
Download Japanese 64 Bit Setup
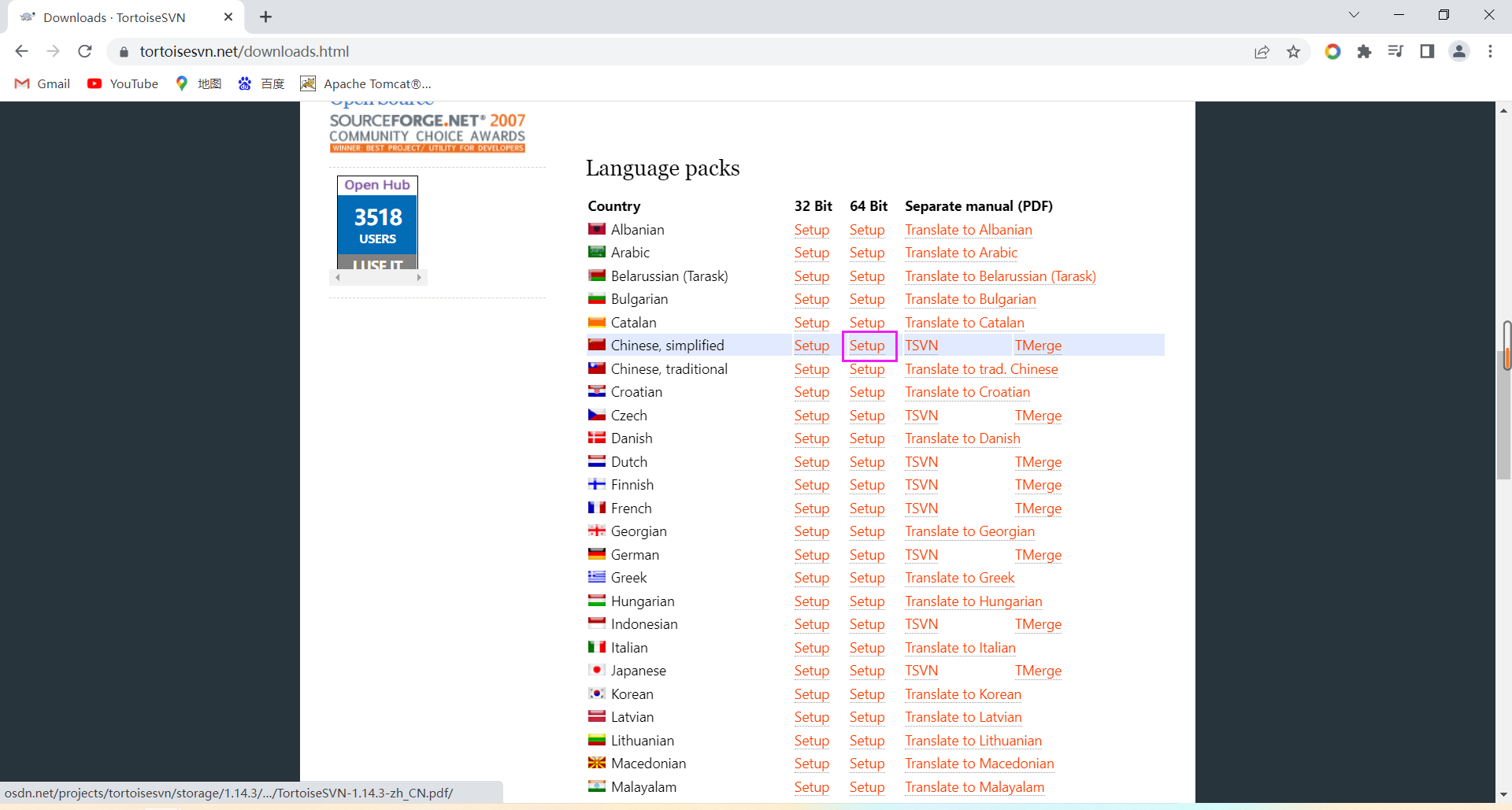pyautogui.click(x=867, y=671)
